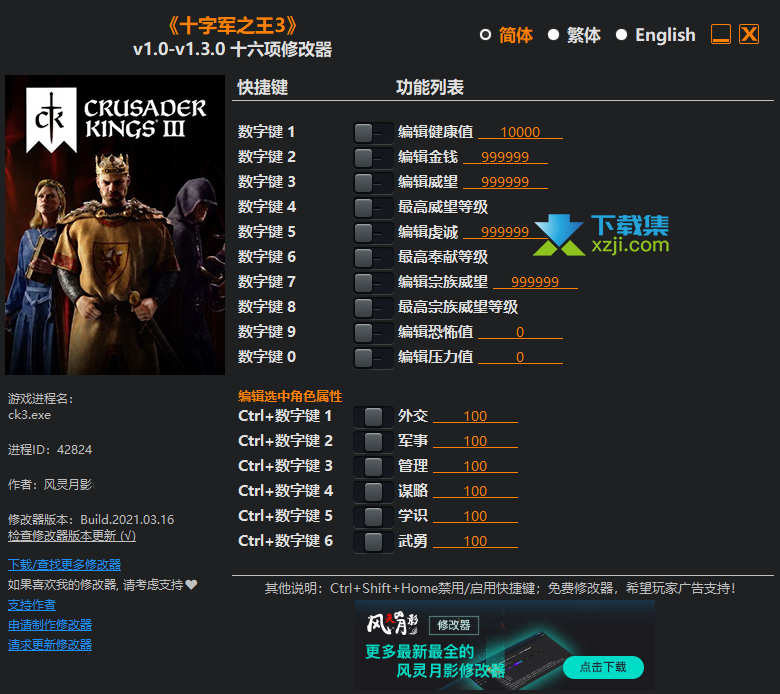Toggle 编辑压力值 switch
Screen dimensions: 780x694
coord(373,357)
